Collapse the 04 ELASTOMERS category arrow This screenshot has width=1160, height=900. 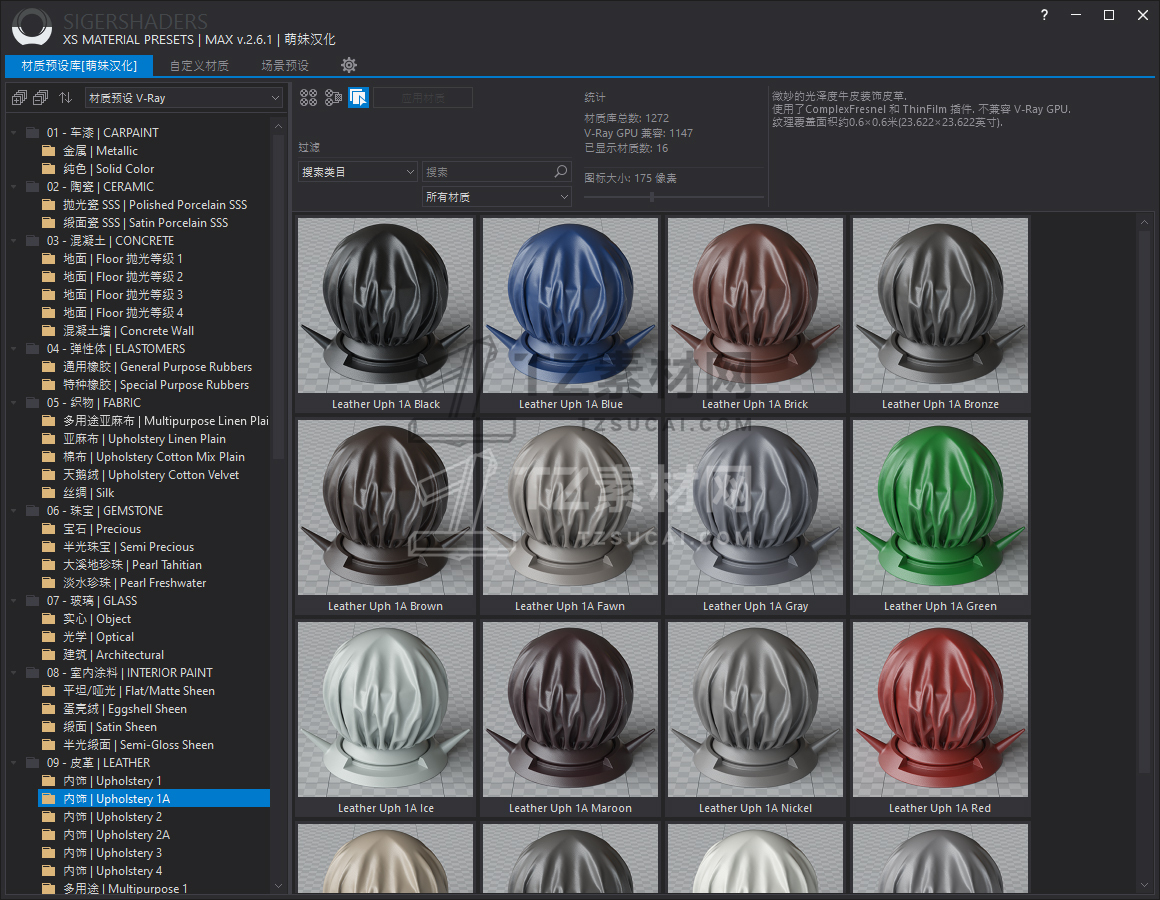(x=14, y=349)
